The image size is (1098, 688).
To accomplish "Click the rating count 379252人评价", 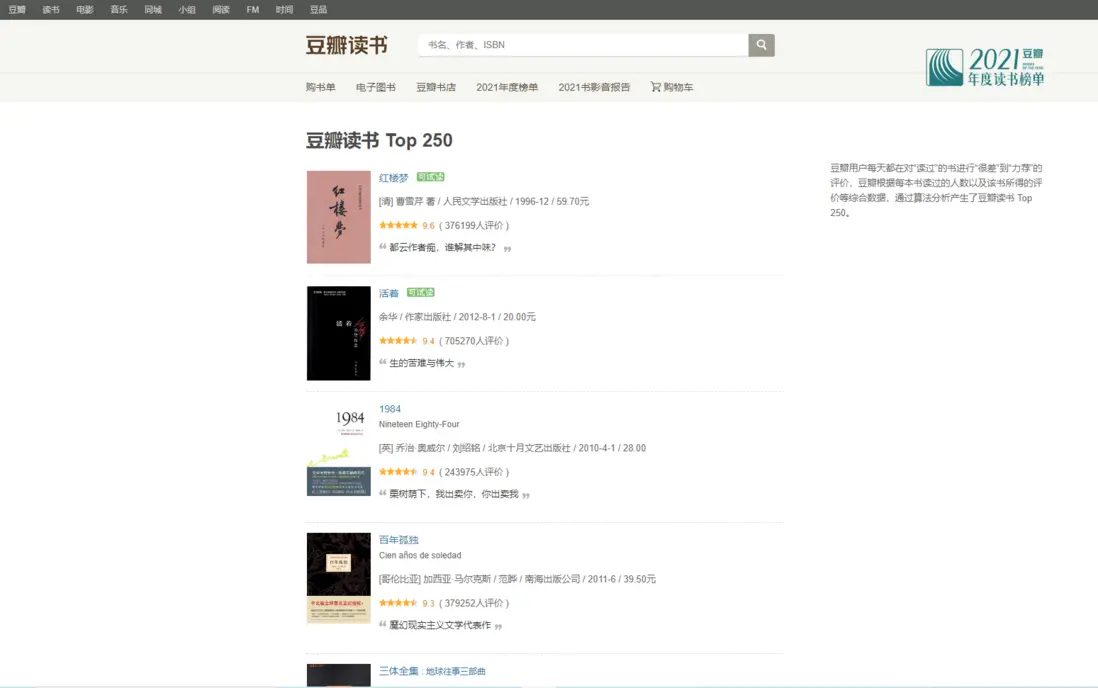I will click(x=474, y=603).
